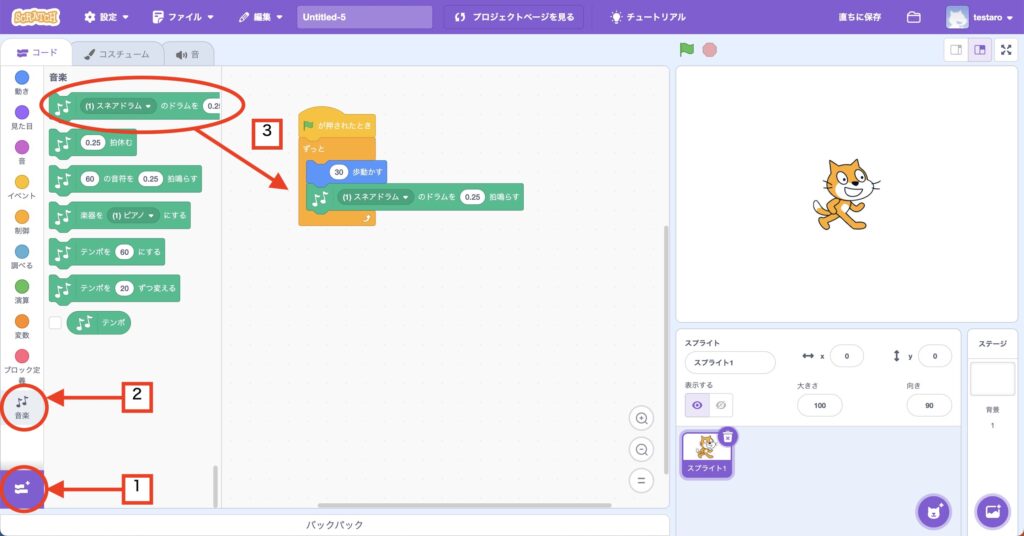
Task: Click the 0.25 beats value in the script
Action: point(472,197)
